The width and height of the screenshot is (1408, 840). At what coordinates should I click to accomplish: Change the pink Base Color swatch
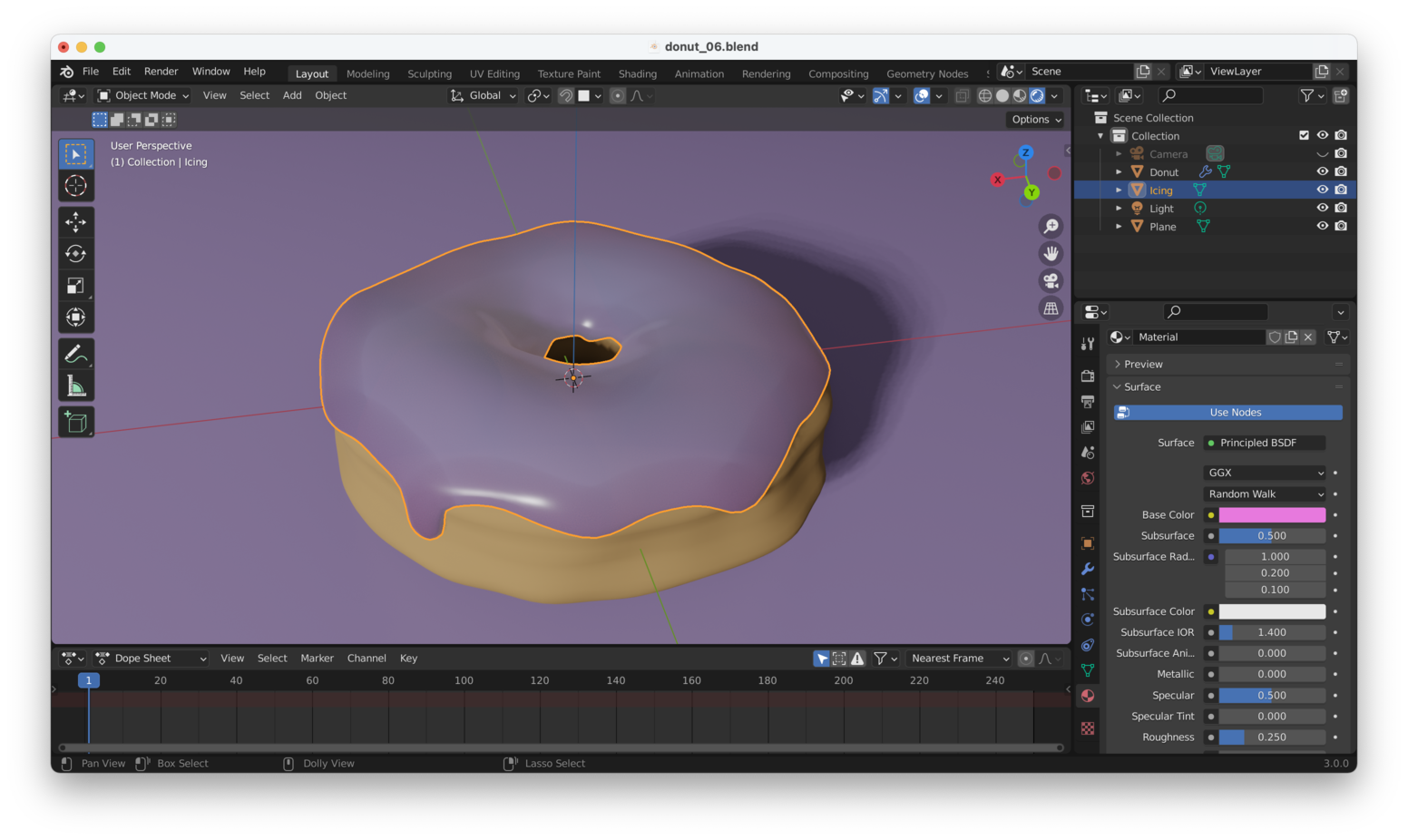tap(1272, 514)
